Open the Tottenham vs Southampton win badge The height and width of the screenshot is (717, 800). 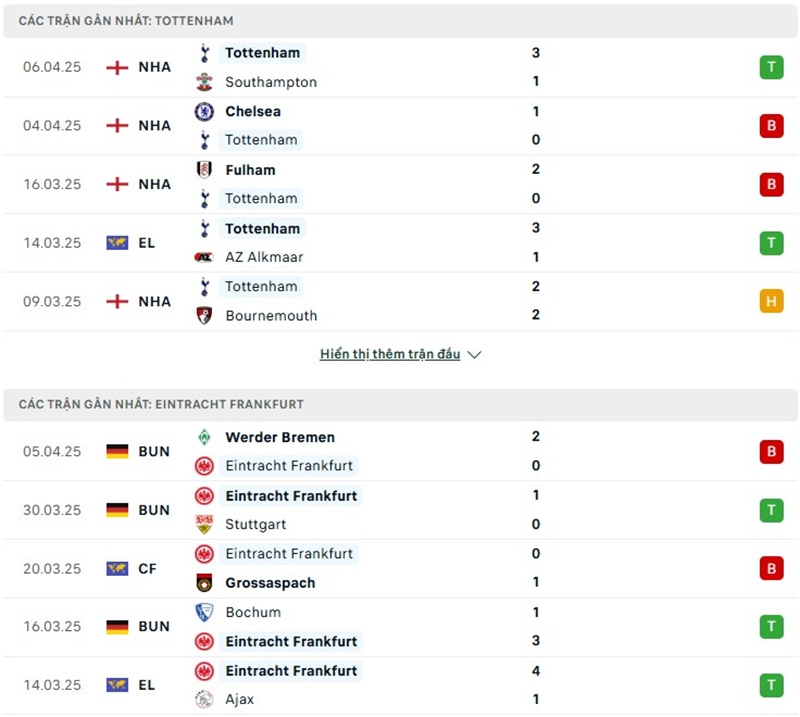(770, 67)
